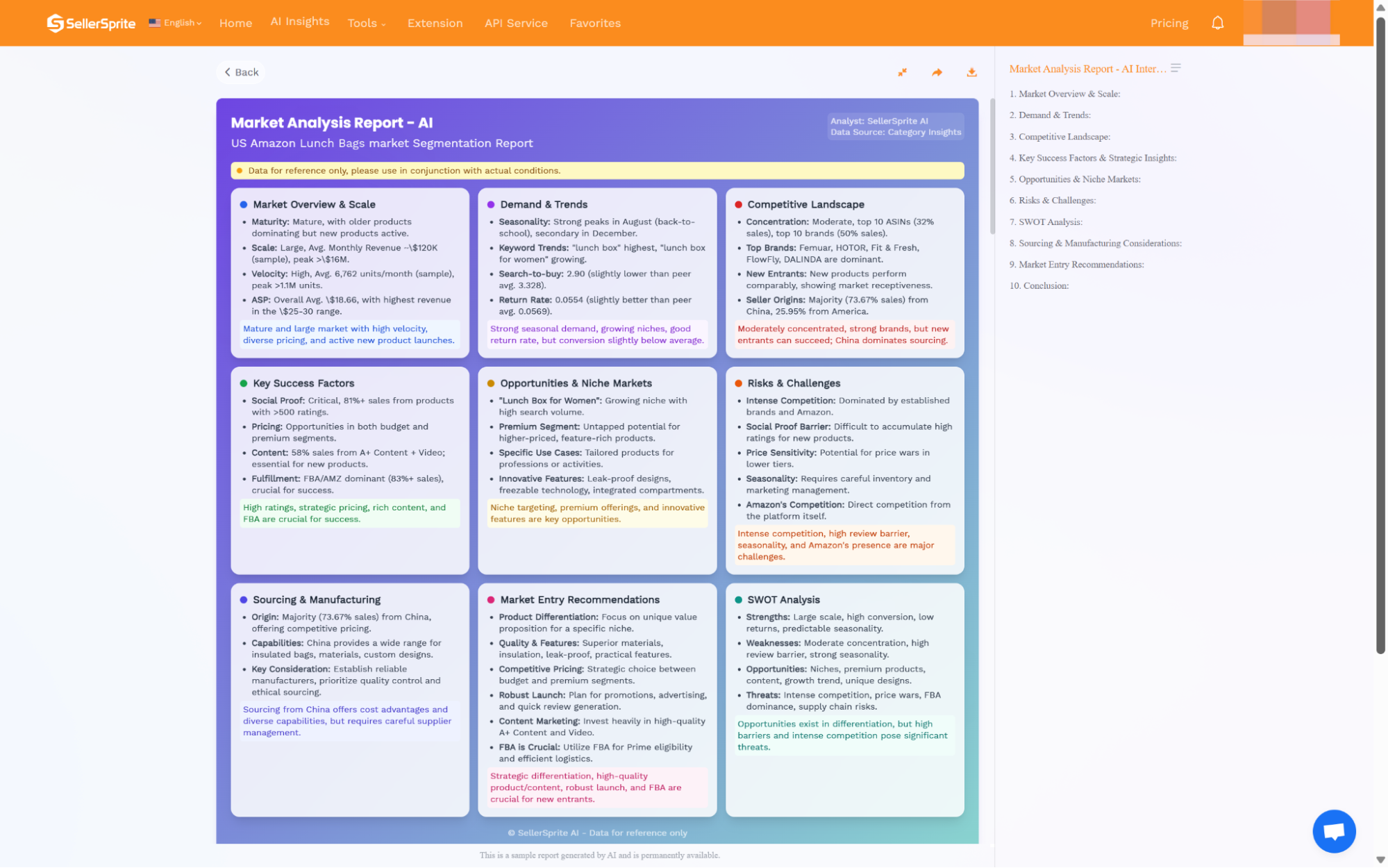Go to the Pricing page

pos(1169,24)
